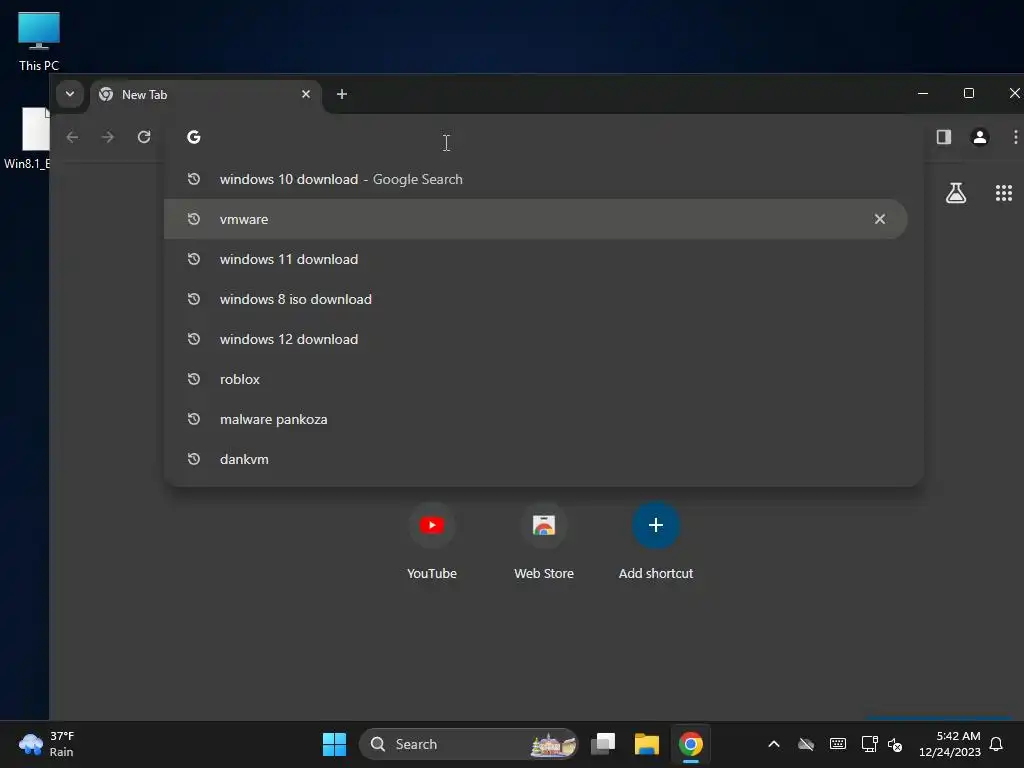Choose suggestion malware pankoza
The width and height of the screenshot is (1024, 768).
[536, 419]
